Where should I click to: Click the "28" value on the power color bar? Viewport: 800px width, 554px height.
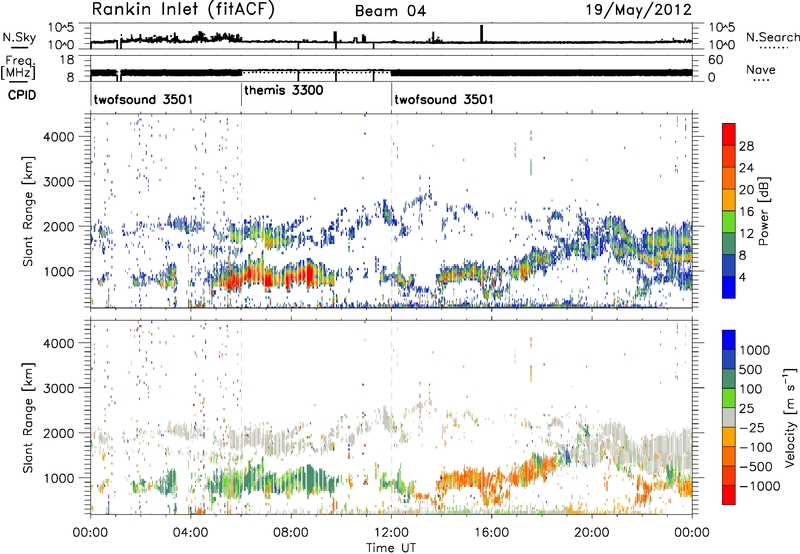(746, 146)
